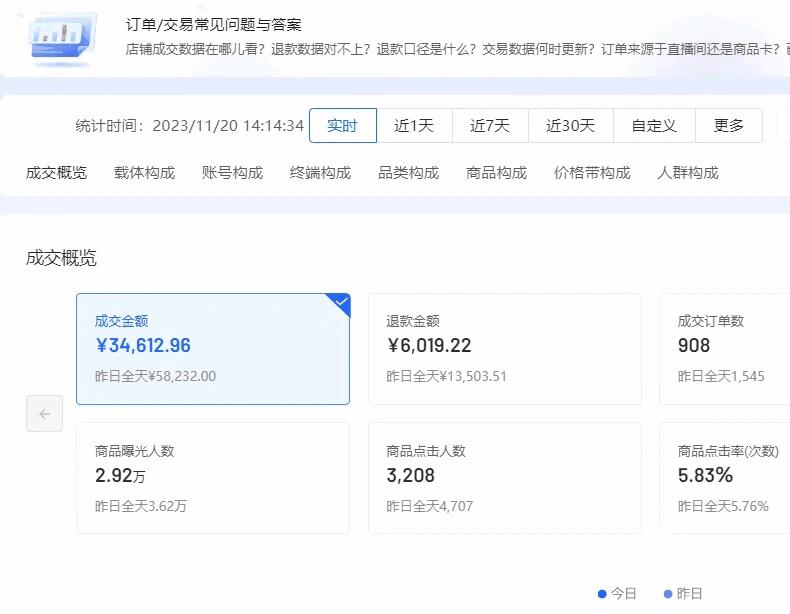Click the 5.83% click rate value
Viewport: 790px width, 614px height.
coord(705,475)
